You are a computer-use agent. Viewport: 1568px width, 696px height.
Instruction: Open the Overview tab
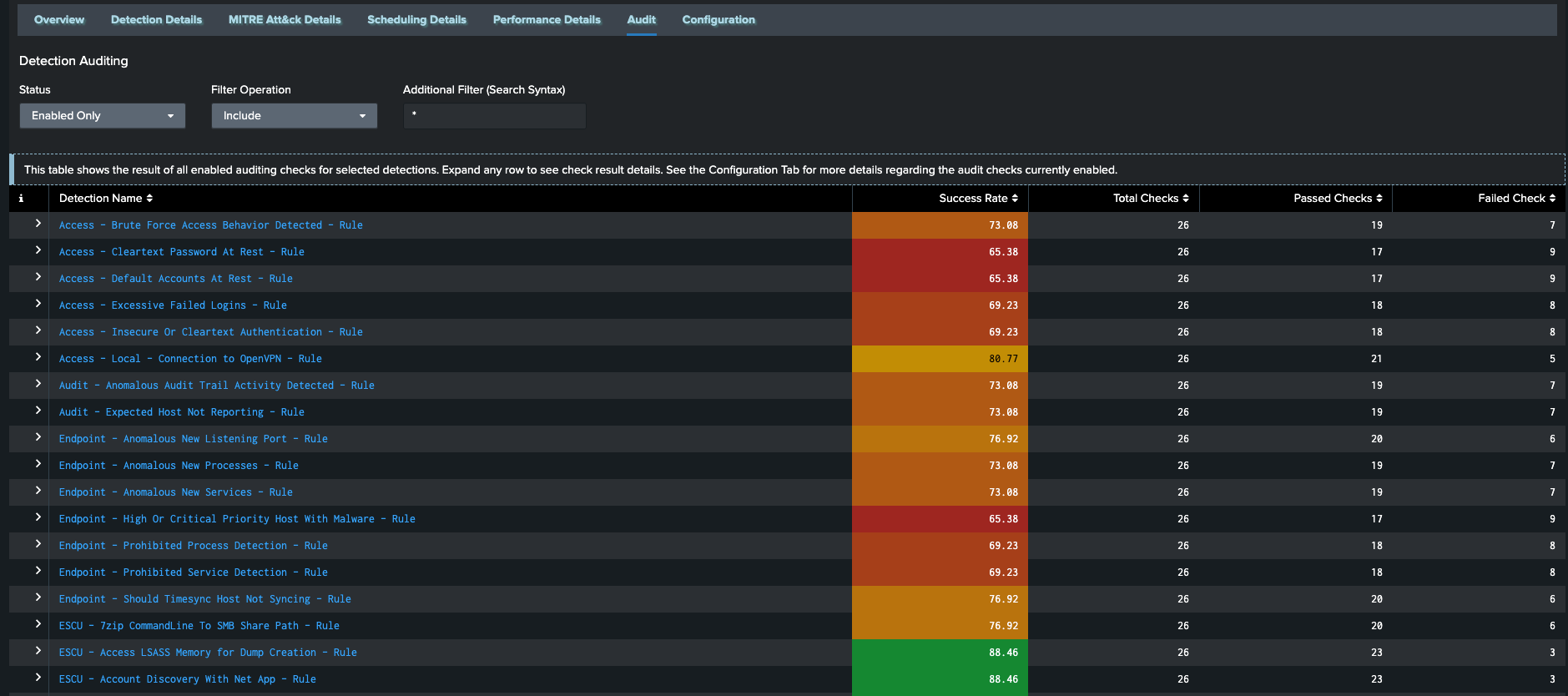59,19
